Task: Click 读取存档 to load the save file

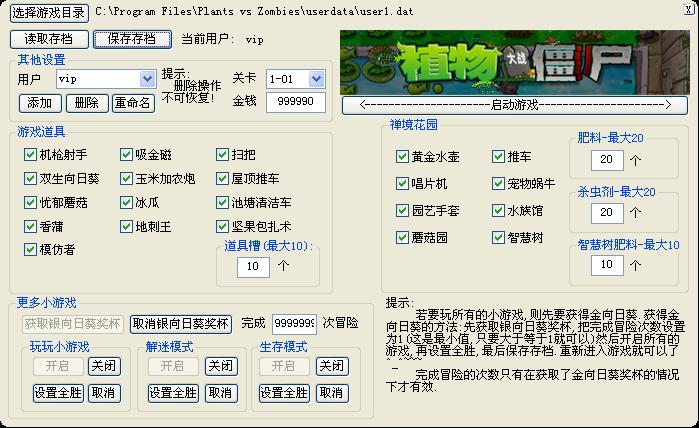Action: pos(49,39)
